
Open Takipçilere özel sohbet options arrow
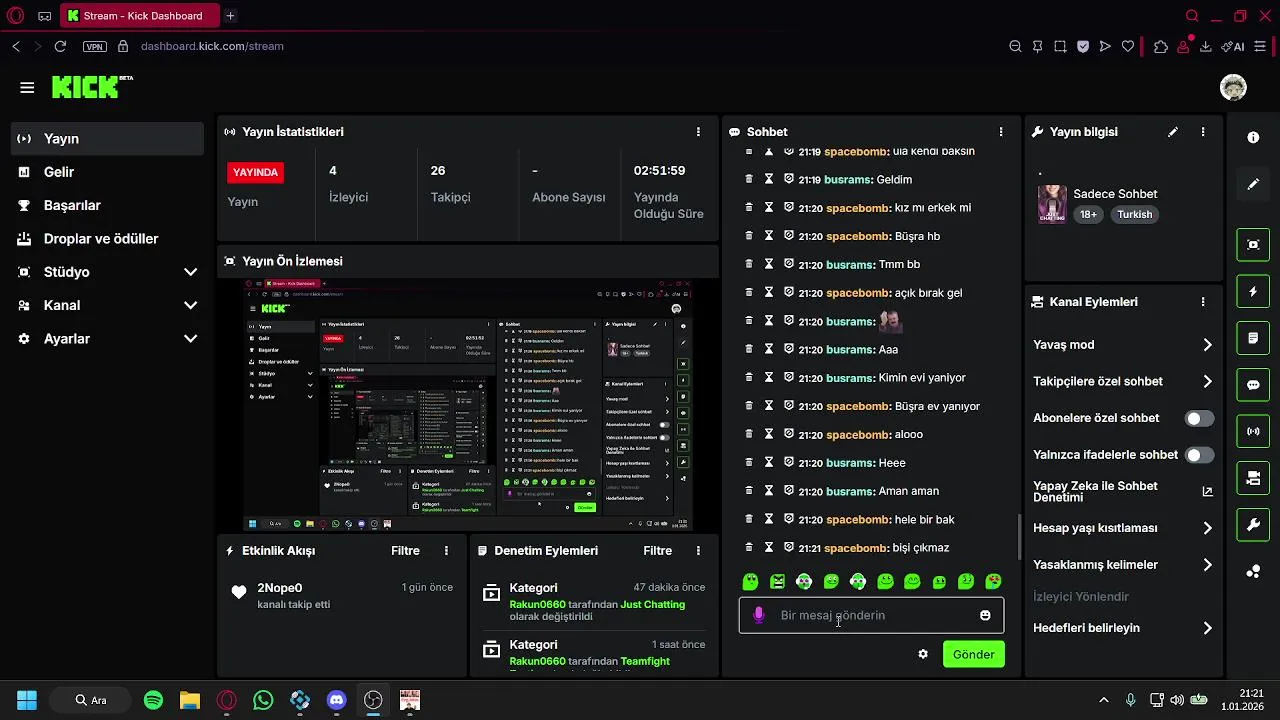(1207, 381)
